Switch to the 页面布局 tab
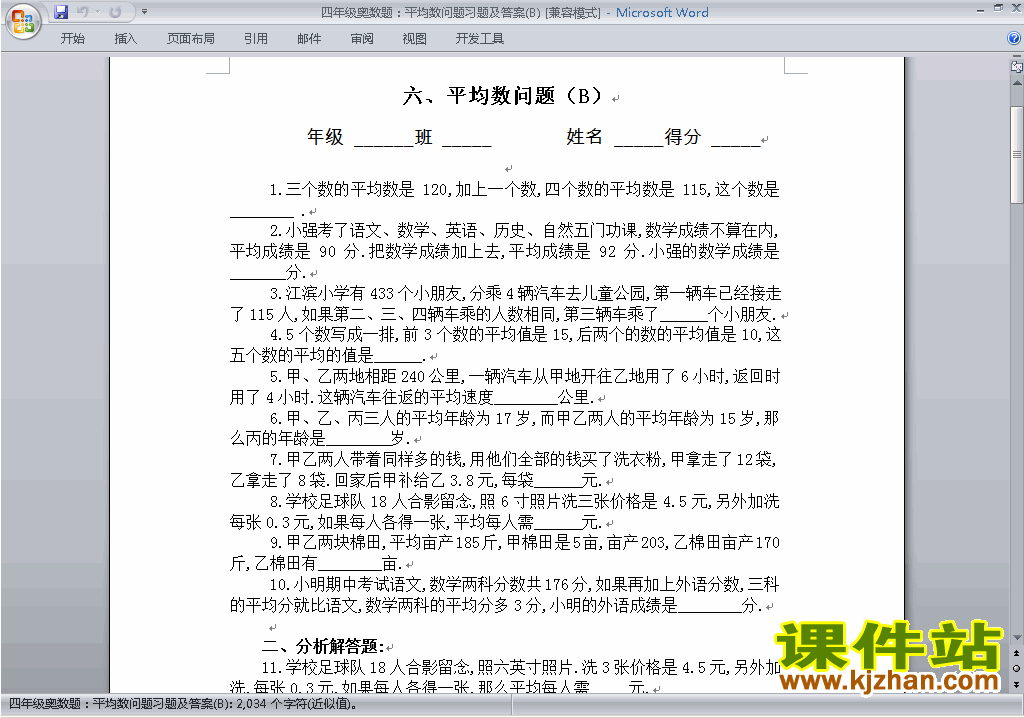Screen dimensions: 1024x718 [x=190, y=39]
